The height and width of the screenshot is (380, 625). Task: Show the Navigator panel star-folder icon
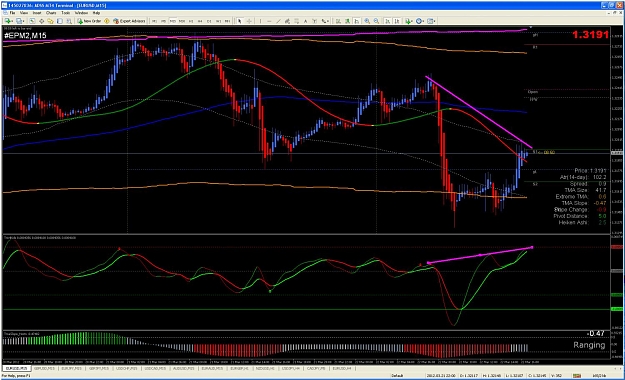point(50,21)
